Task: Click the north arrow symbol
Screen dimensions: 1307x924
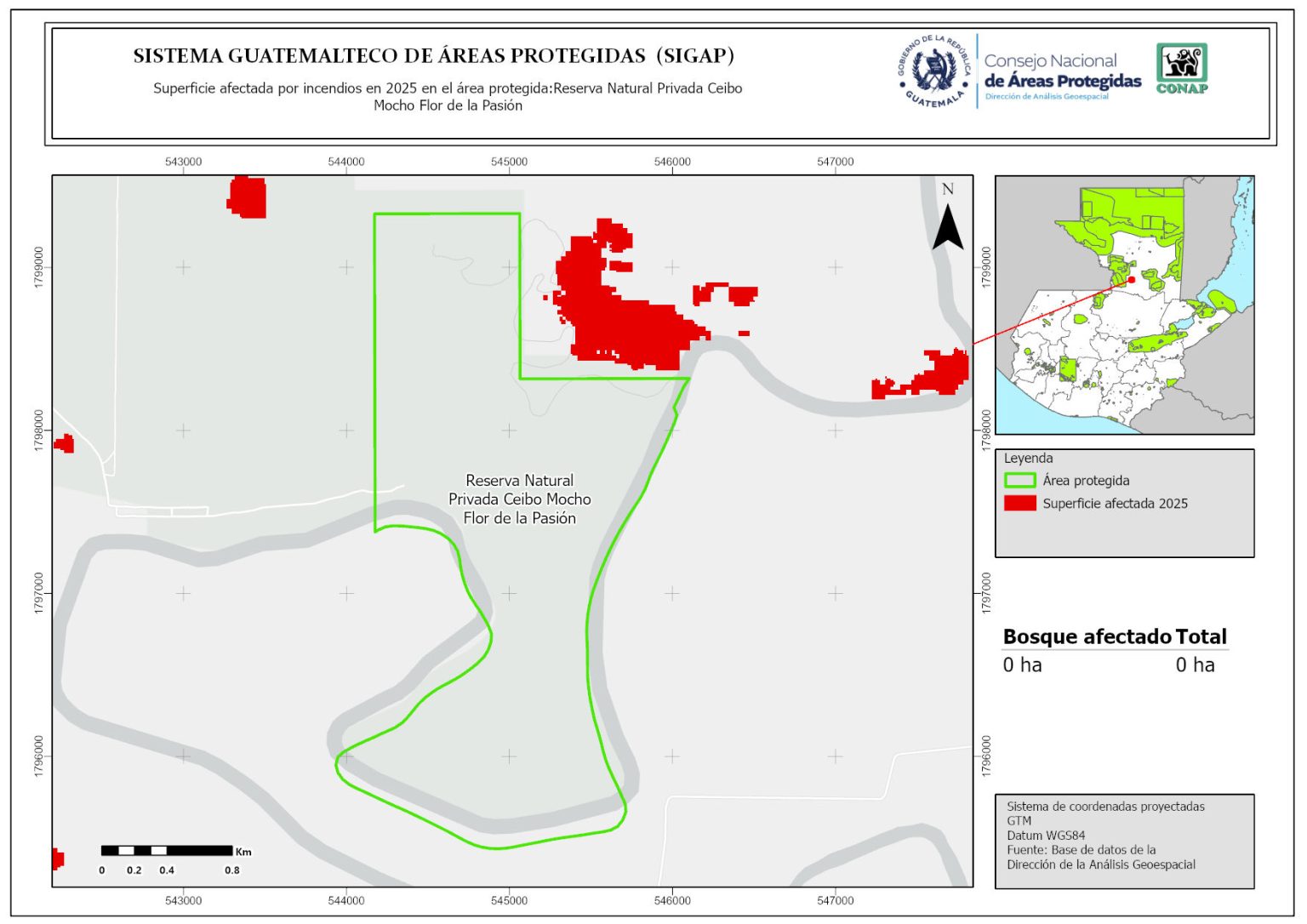Action: [x=947, y=227]
